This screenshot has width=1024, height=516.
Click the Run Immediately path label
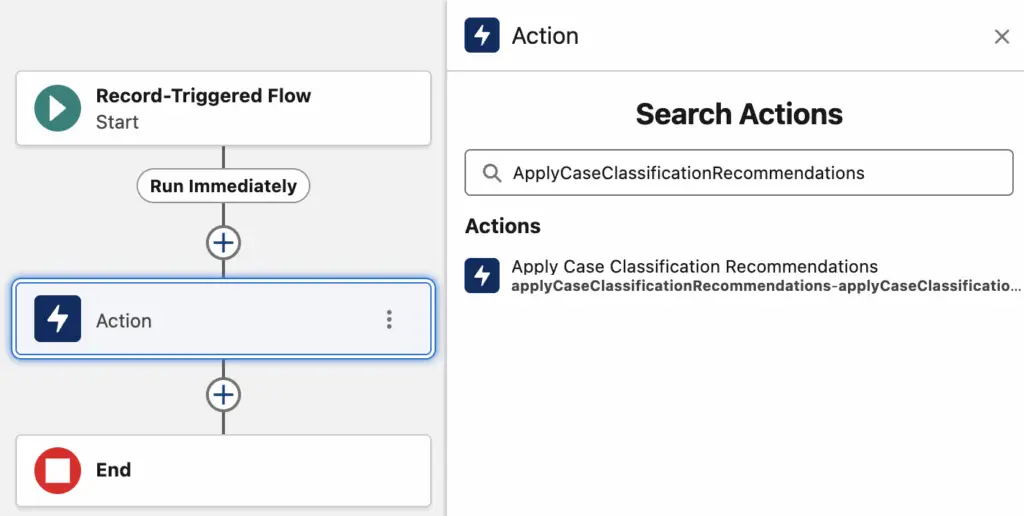coord(223,186)
